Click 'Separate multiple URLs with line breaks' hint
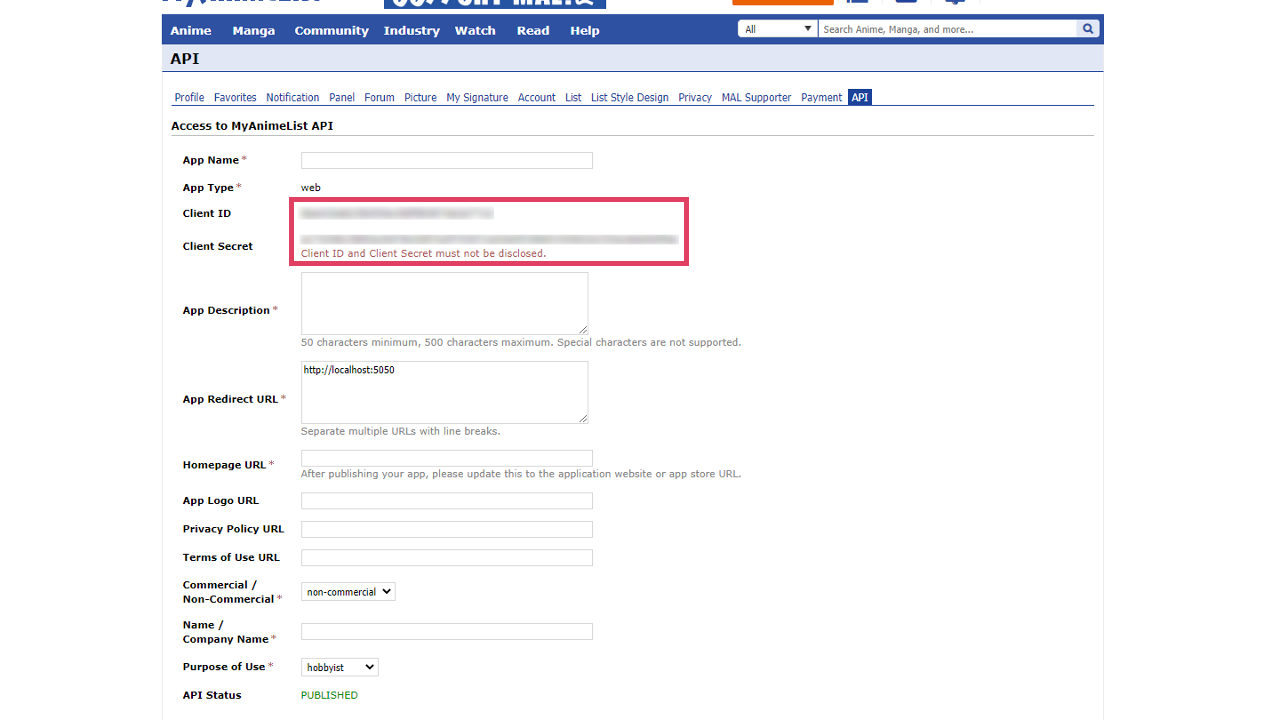The width and height of the screenshot is (1280, 720). pyautogui.click(x=400, y=431)
